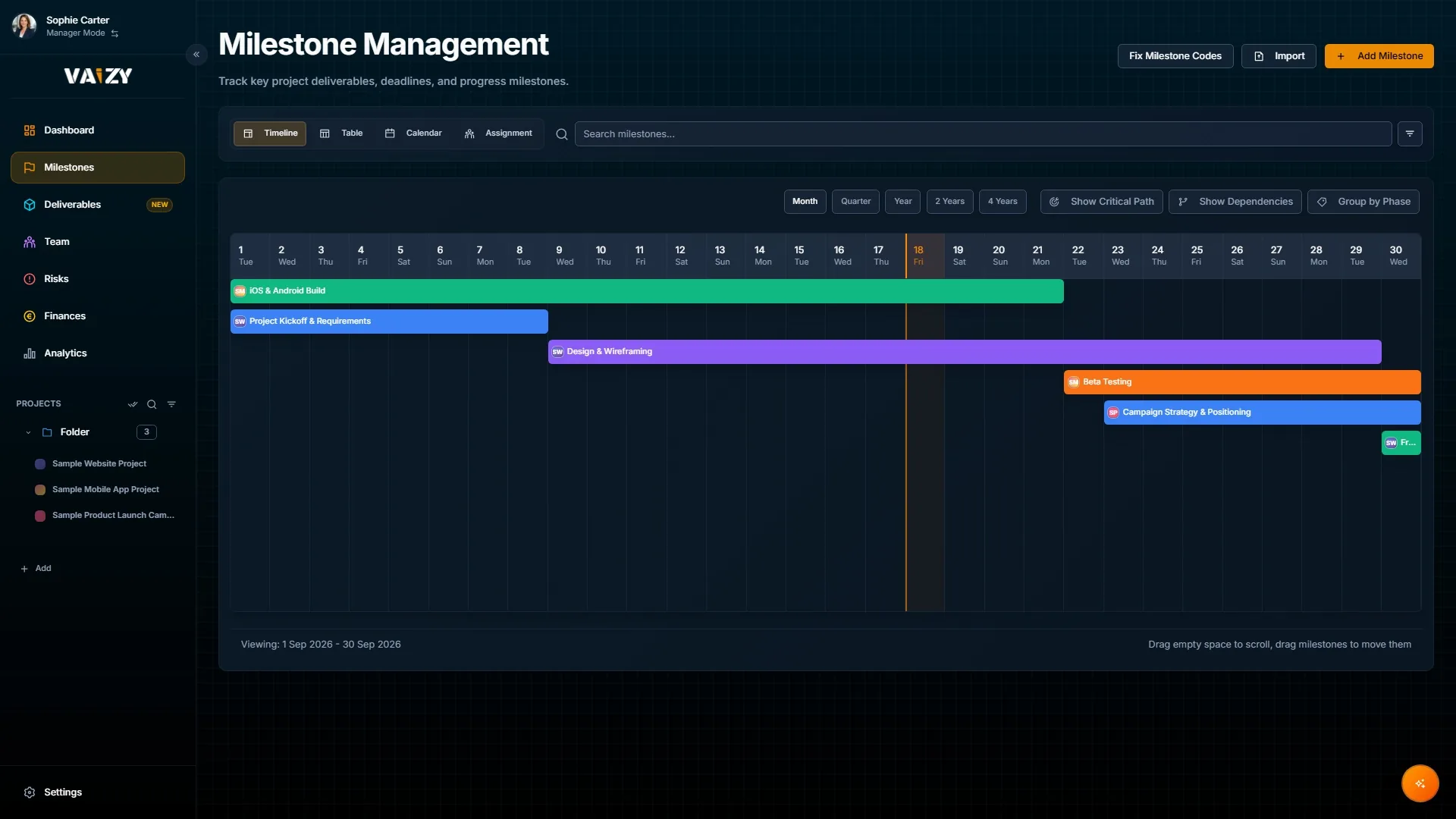Viewport: 1456px width, 819px height.
Task: Click the Sample Website Project color dot
Action: pos(40,464)
